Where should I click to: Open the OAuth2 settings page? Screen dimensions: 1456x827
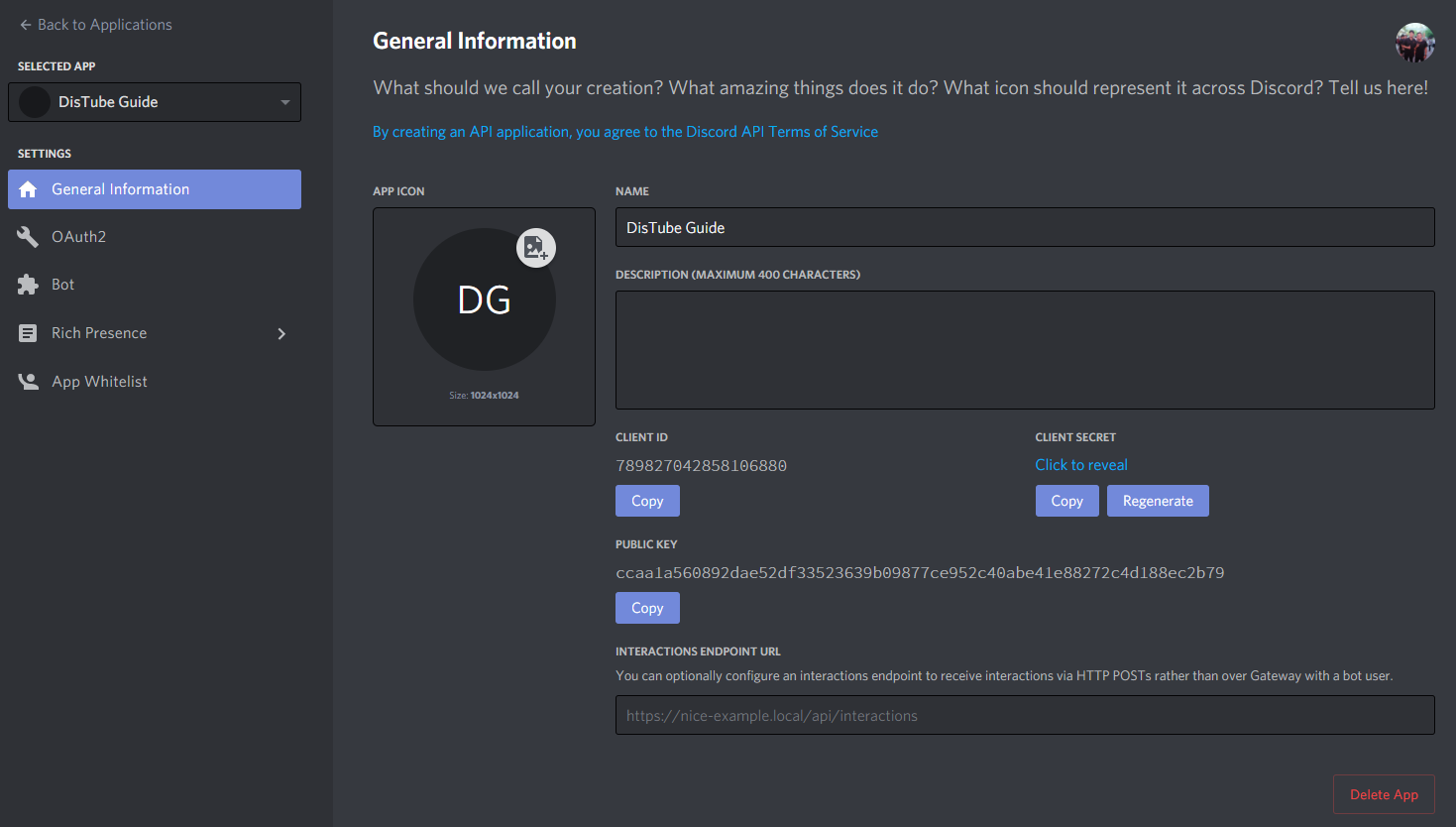[155, 237]
